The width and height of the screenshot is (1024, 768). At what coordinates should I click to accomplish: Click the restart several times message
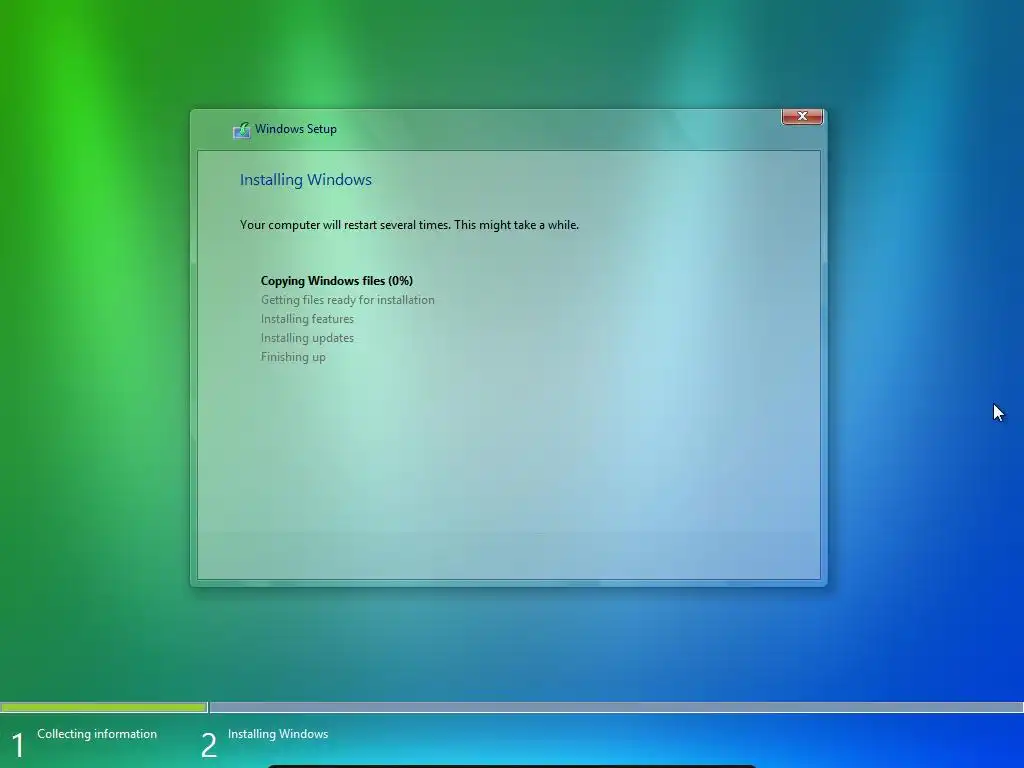tap(409, 225)
